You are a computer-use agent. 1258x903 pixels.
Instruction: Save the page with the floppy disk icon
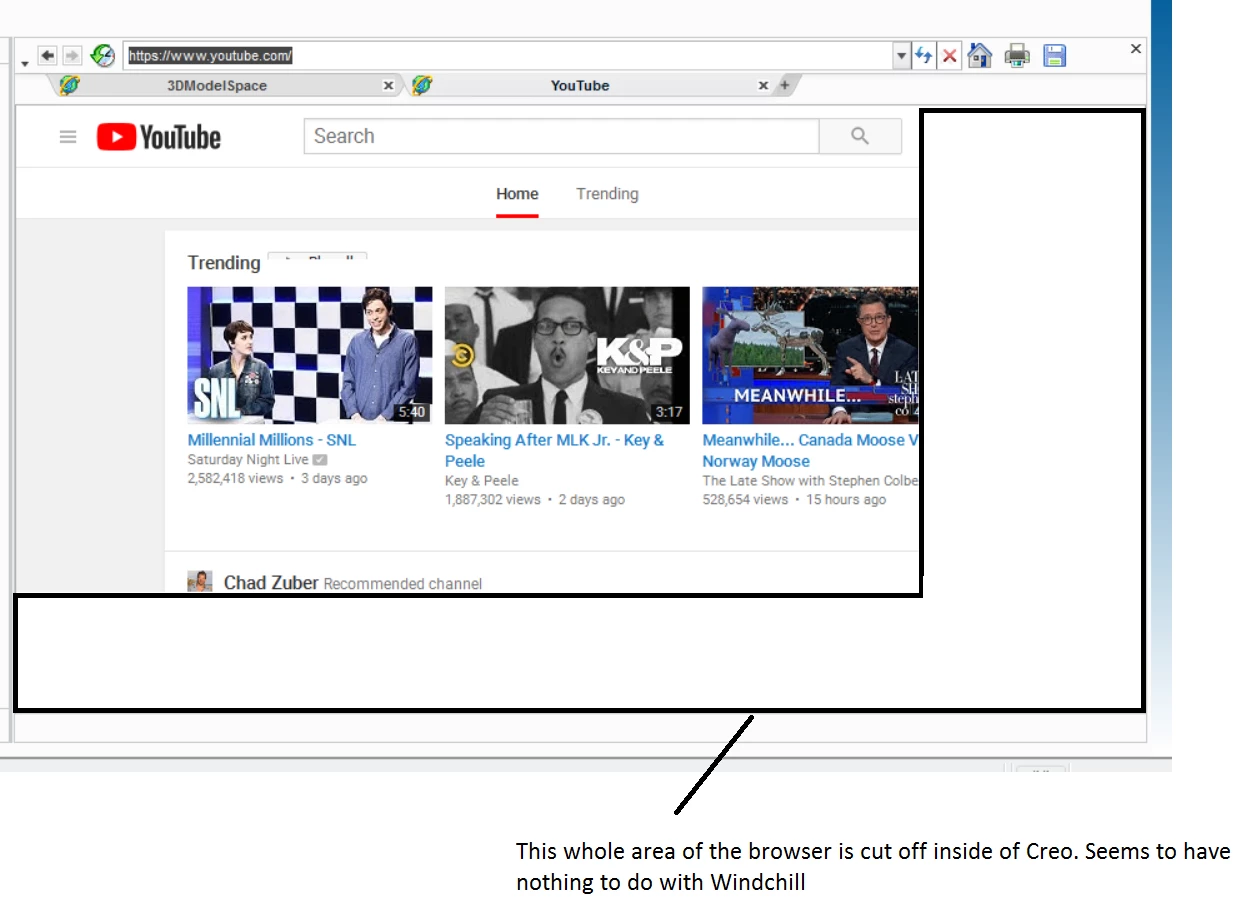[1054, 55]
